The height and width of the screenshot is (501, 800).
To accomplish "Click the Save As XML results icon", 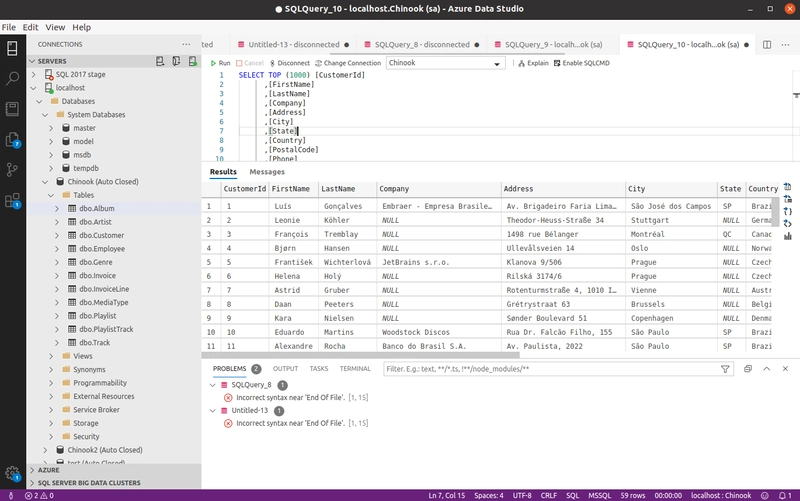I will click(x=788, y=223).
